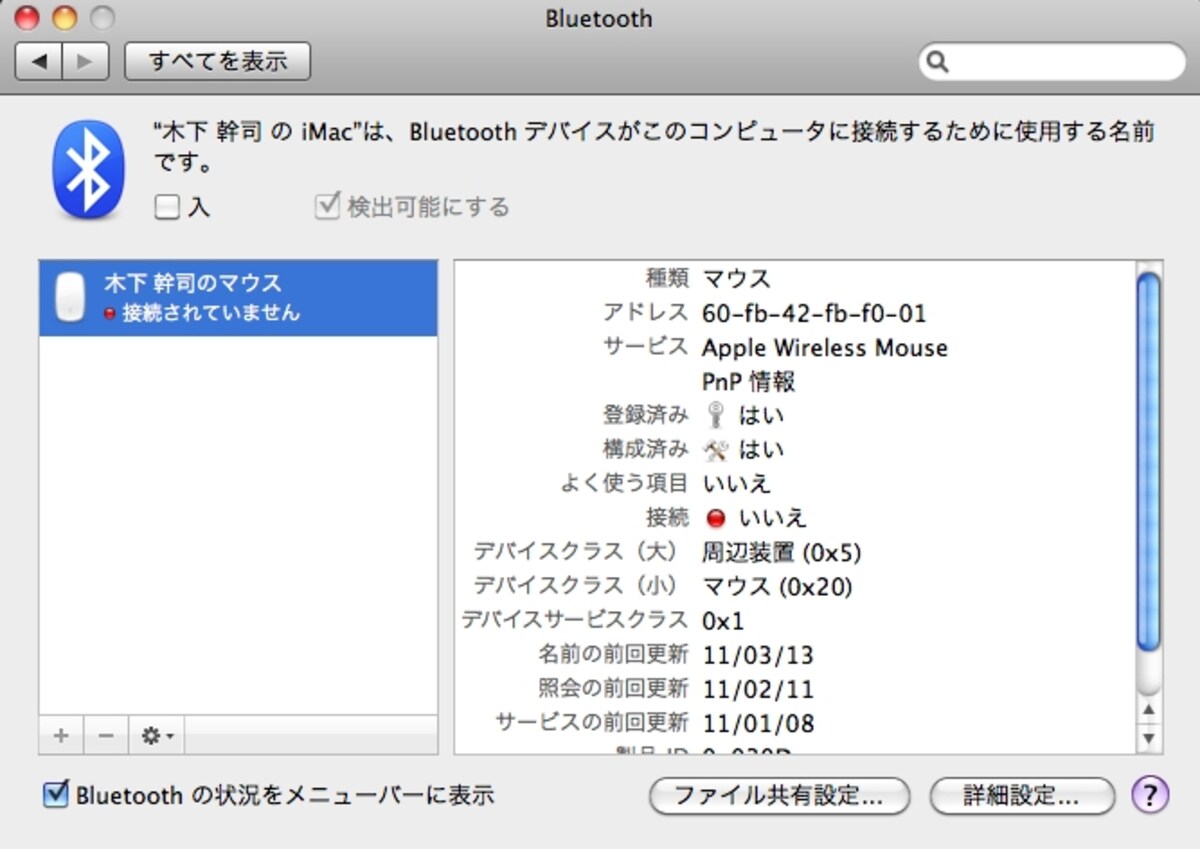Click the 0x1 device service class value

tap(723, 621)
